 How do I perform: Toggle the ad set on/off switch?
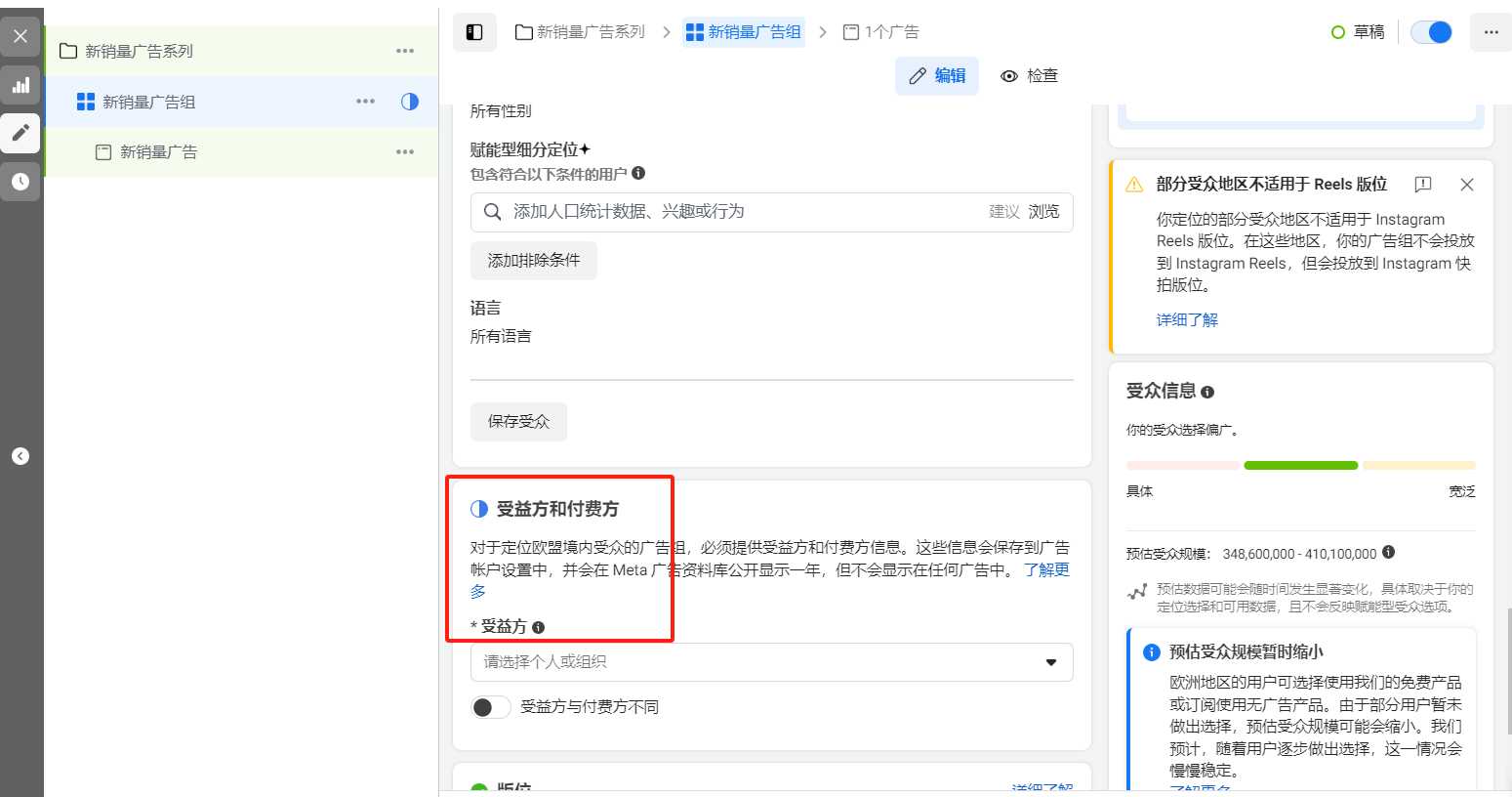(x=1431, y=32)
